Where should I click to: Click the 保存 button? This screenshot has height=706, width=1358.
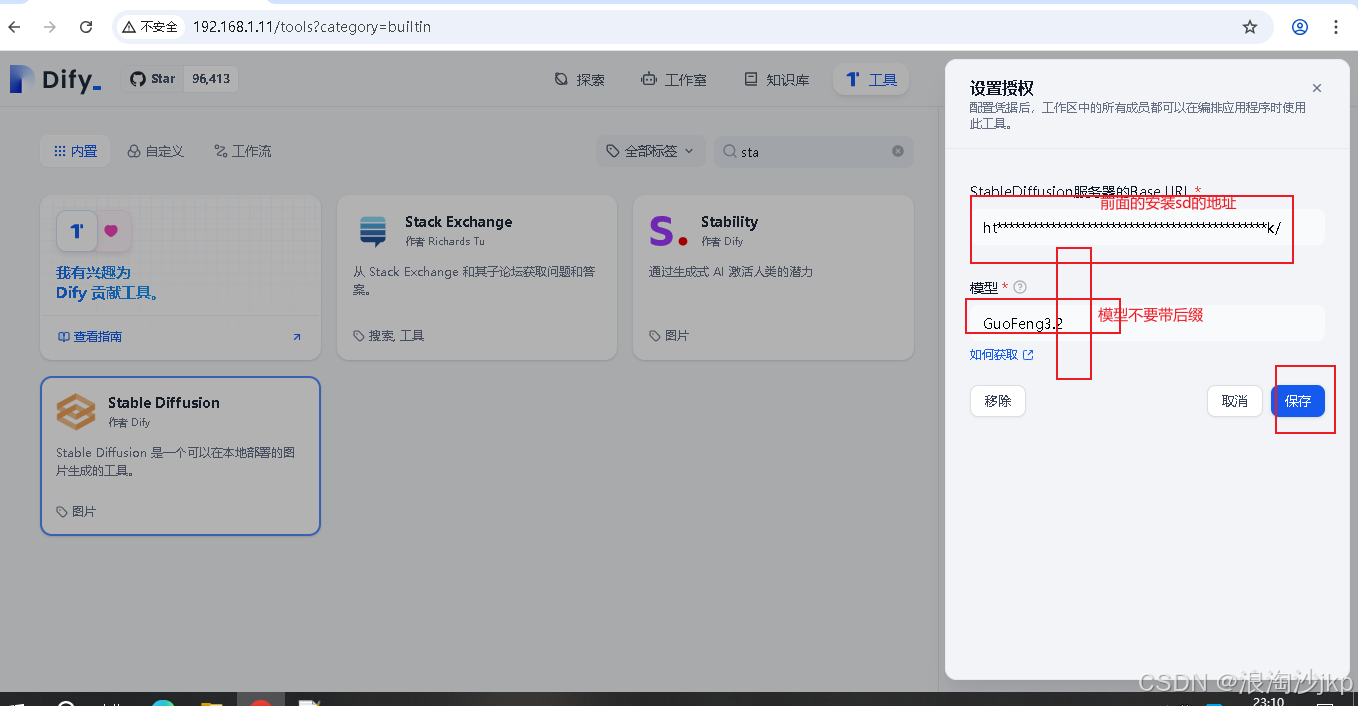1298,401
